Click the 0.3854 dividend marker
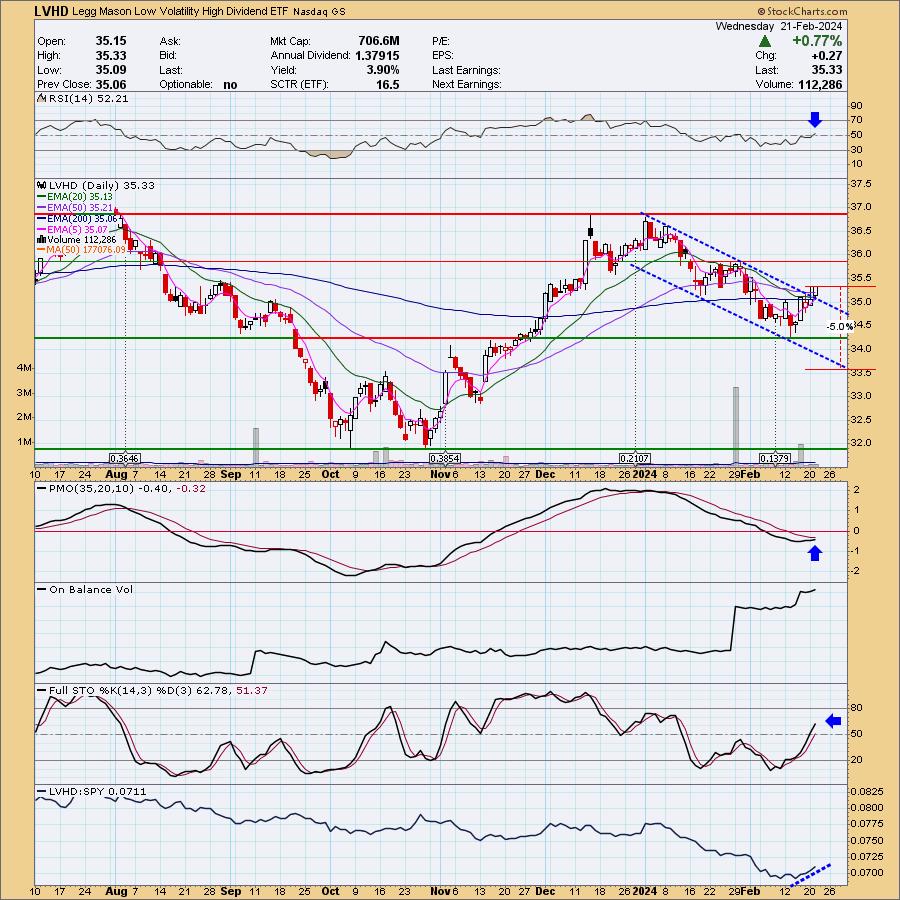The width and height of the screenshot is (900, 900). coord(445,458)
